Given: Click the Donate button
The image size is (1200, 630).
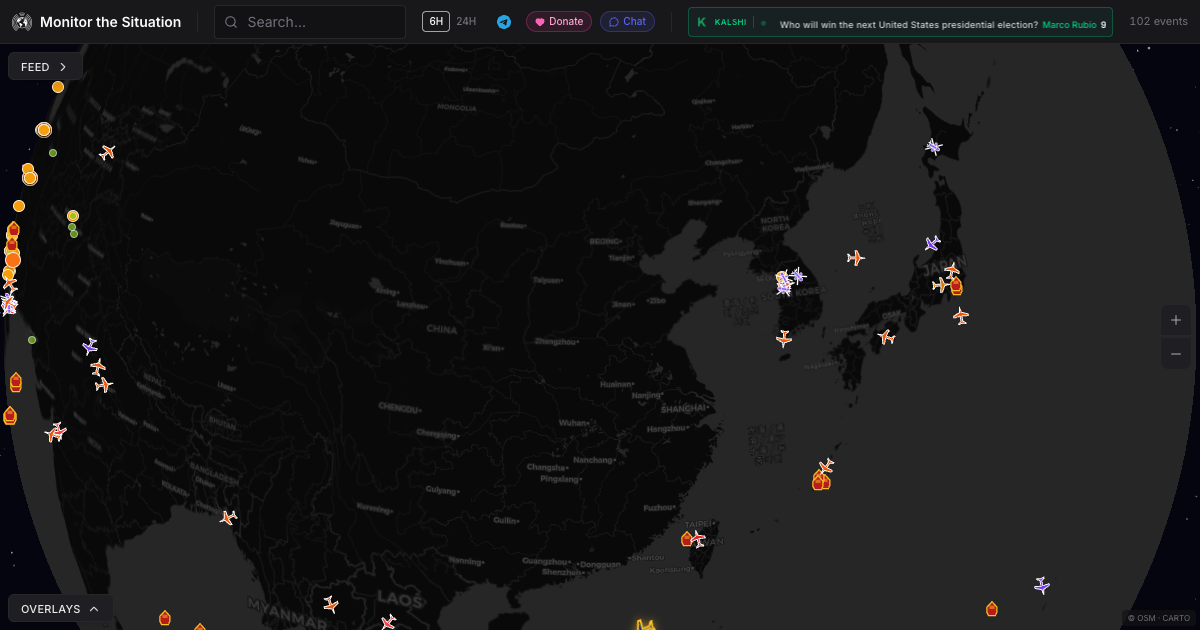Looking at the screenshot, I should pyautogui.click(x=558, y=21).
